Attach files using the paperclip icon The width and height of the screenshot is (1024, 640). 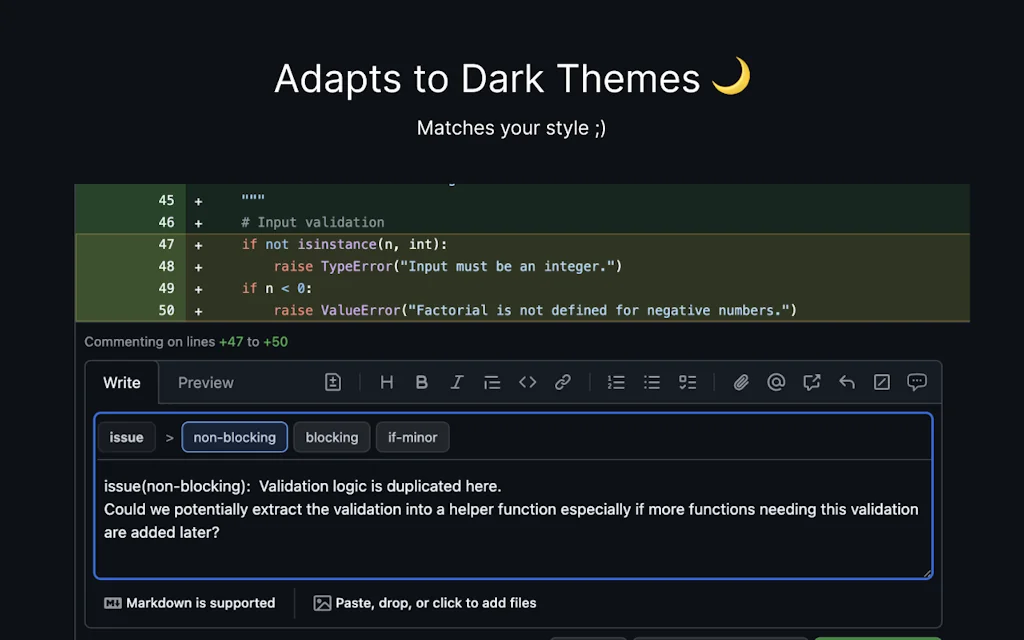coord(741,382)
